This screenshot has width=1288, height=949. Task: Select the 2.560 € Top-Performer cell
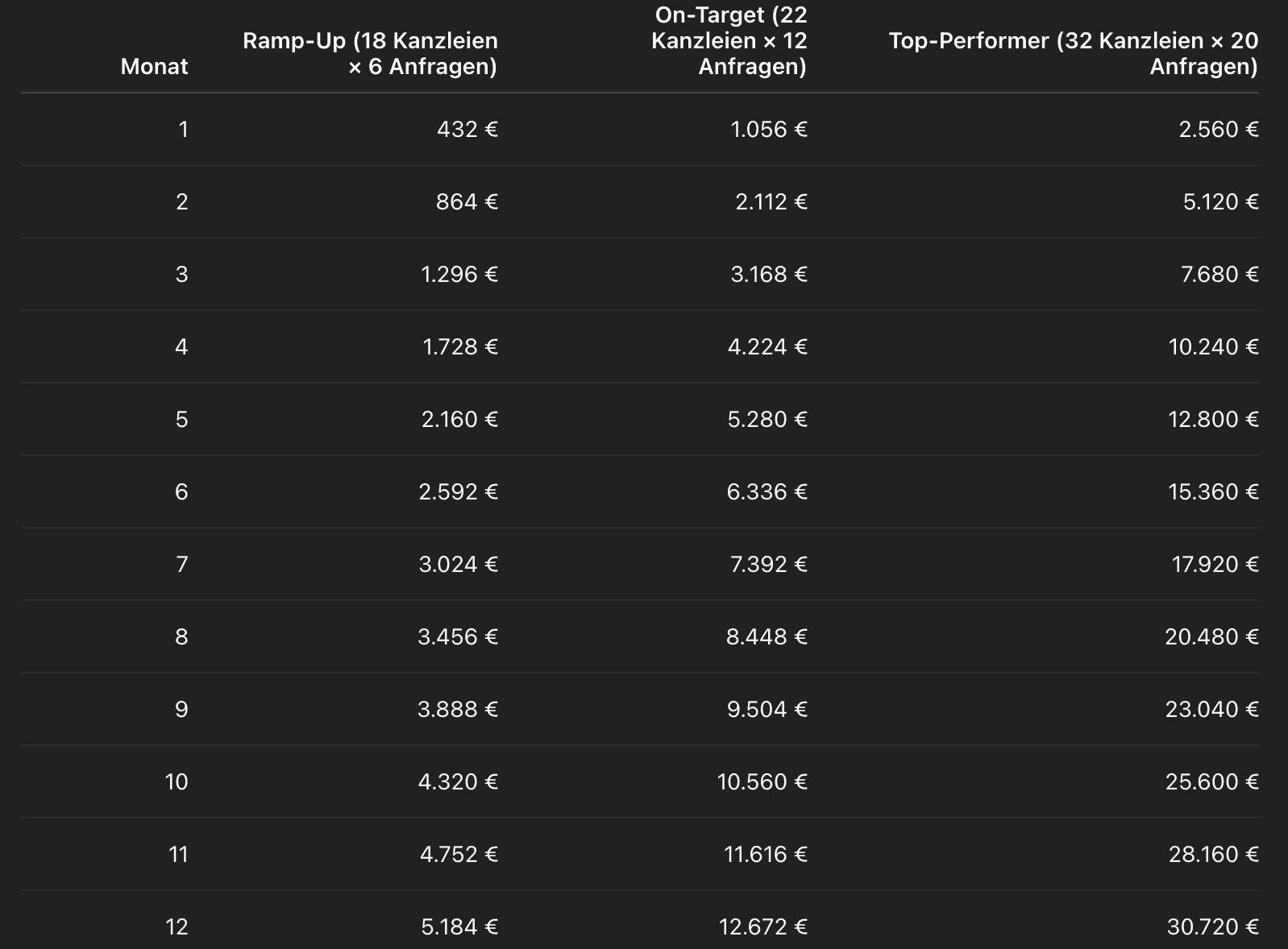[1218, 129]
